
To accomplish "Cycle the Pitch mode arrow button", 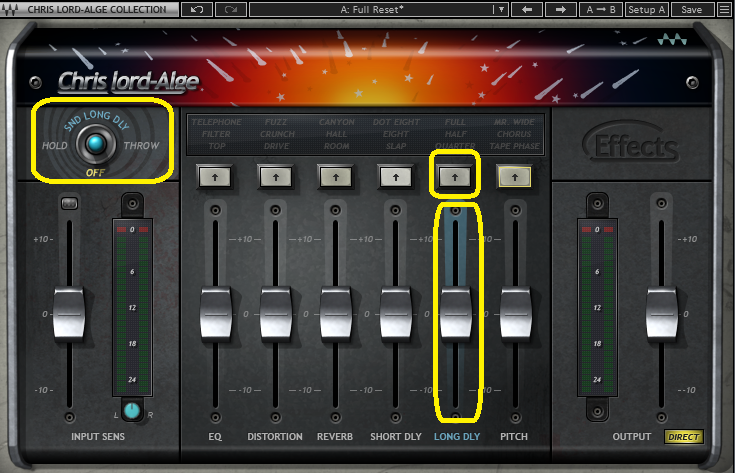I will click(x=516, y=176).
